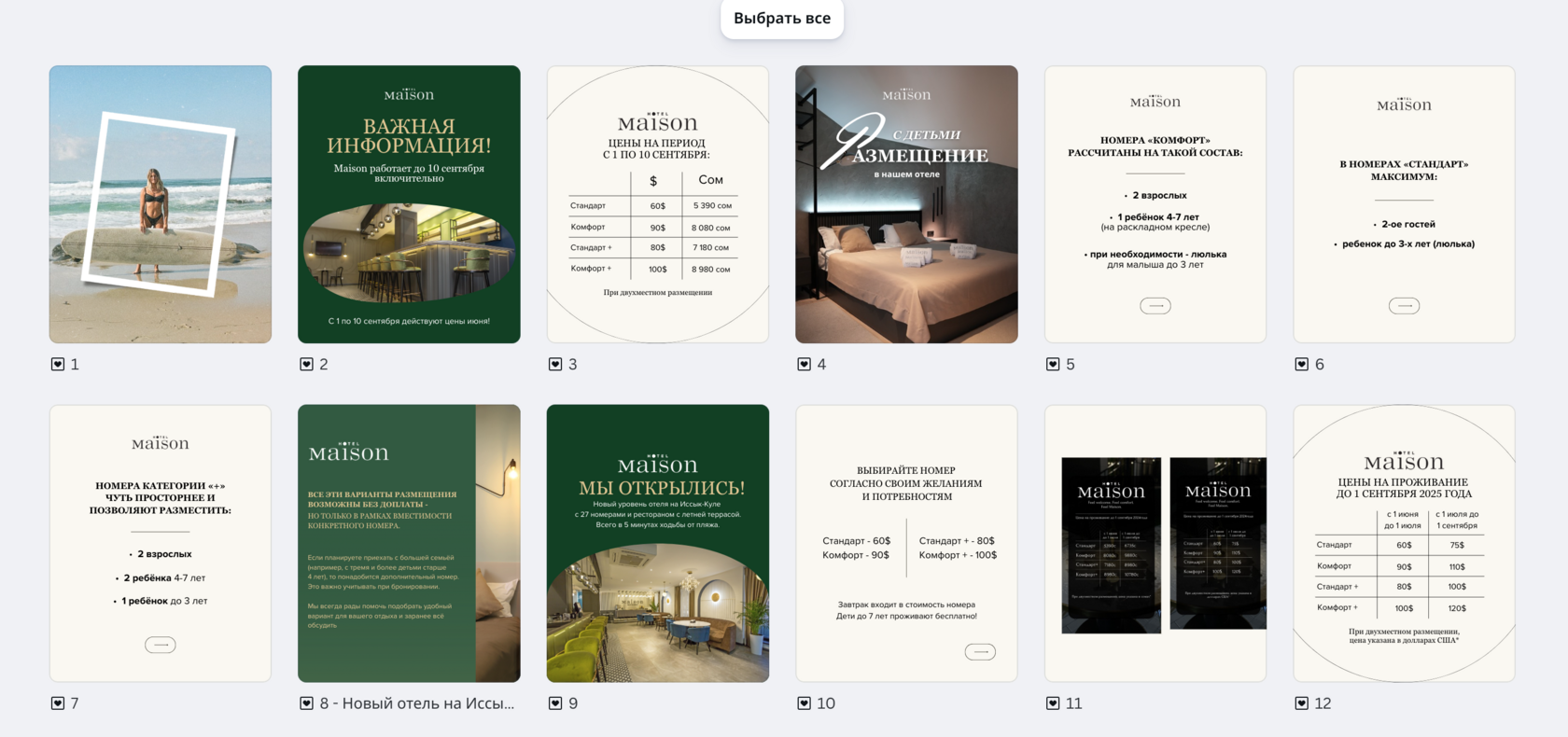Select the 'В номерах Стандарт максимум' page
Screen dimensions: 1568x737
(x=1404, y=204)
